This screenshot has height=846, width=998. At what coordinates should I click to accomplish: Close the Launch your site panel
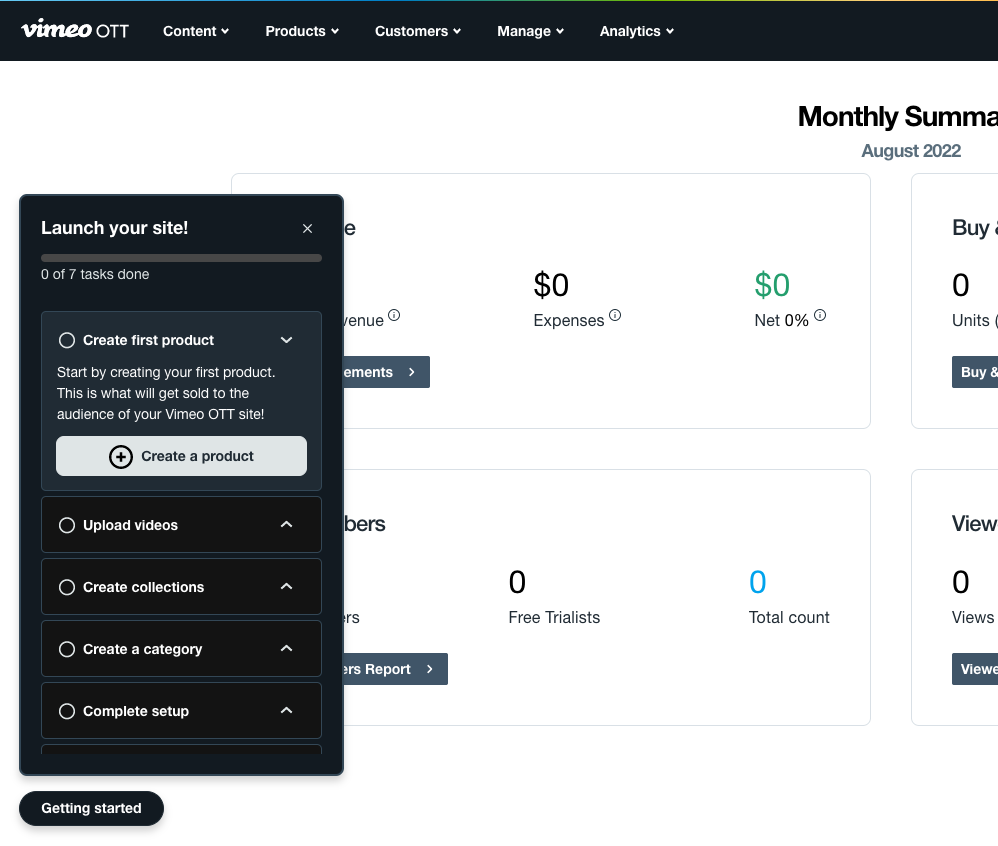coord(307,229)
